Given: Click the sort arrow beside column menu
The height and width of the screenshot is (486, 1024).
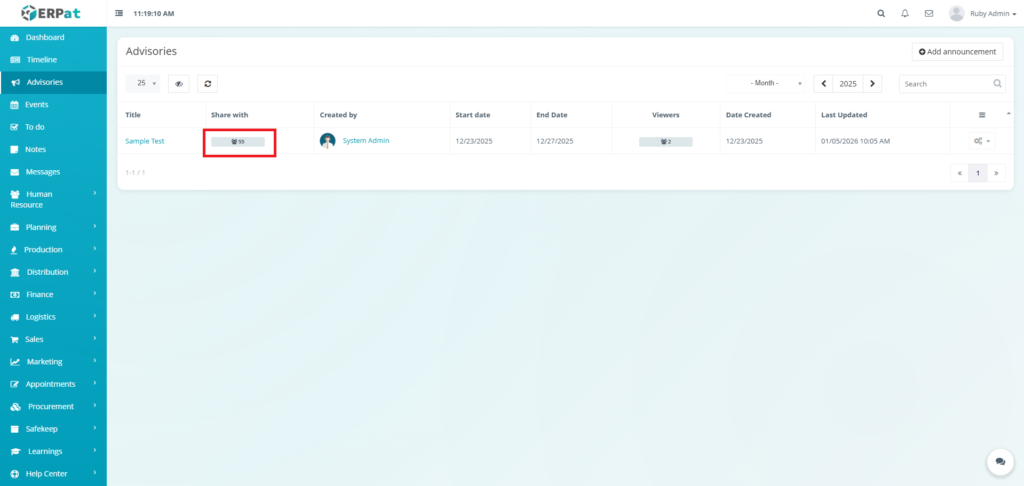Looking at the screenshot, I should pos(1009,114).
